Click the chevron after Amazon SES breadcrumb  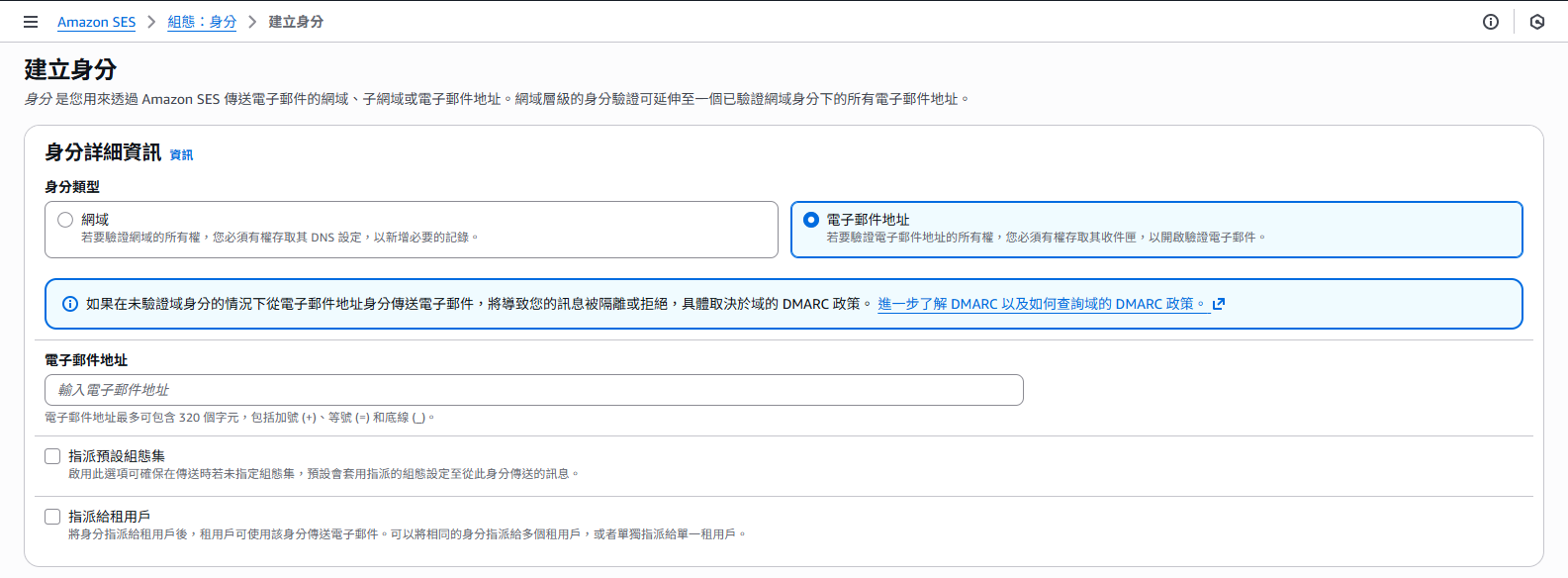(x=151, y=22)
